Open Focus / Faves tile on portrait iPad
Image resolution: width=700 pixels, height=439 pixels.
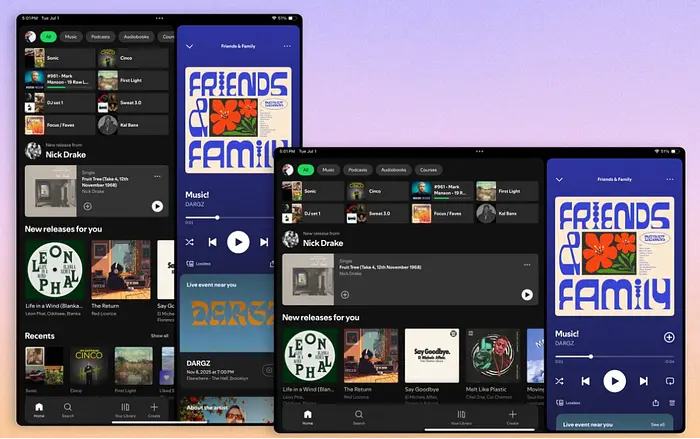click(x=60, y=125)
